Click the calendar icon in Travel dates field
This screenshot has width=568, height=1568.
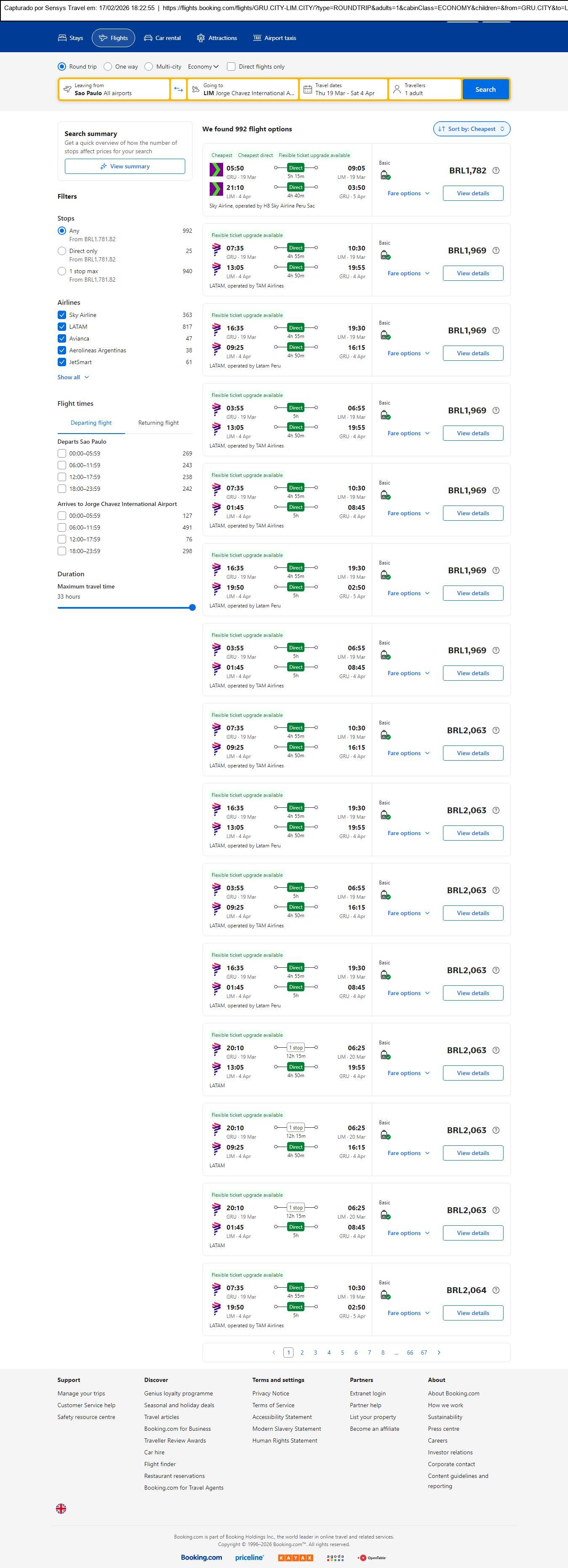click(x=308, y=90)
